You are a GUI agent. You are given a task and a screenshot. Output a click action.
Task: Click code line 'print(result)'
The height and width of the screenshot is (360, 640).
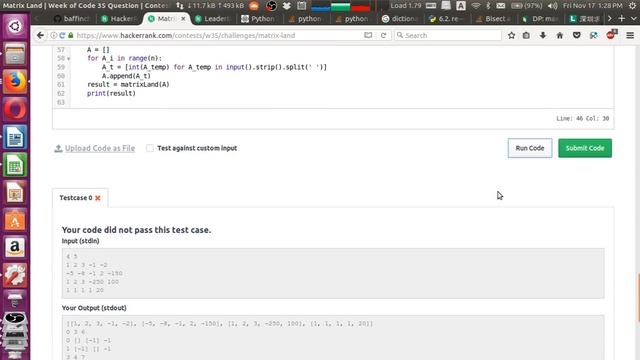pyautogui.click(x=111, y=93)
